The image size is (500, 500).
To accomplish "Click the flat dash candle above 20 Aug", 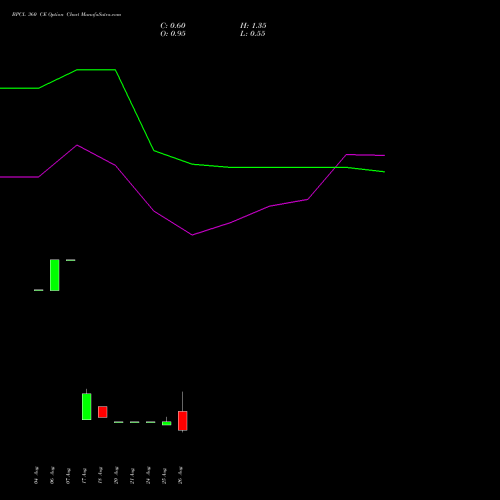I will click(119, 422).
